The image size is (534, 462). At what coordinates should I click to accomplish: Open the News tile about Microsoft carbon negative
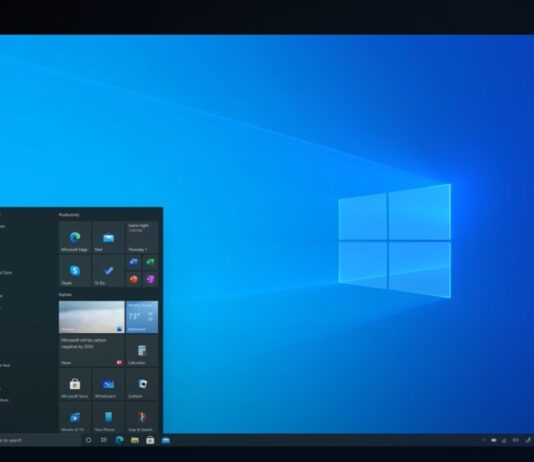(92, 350)
